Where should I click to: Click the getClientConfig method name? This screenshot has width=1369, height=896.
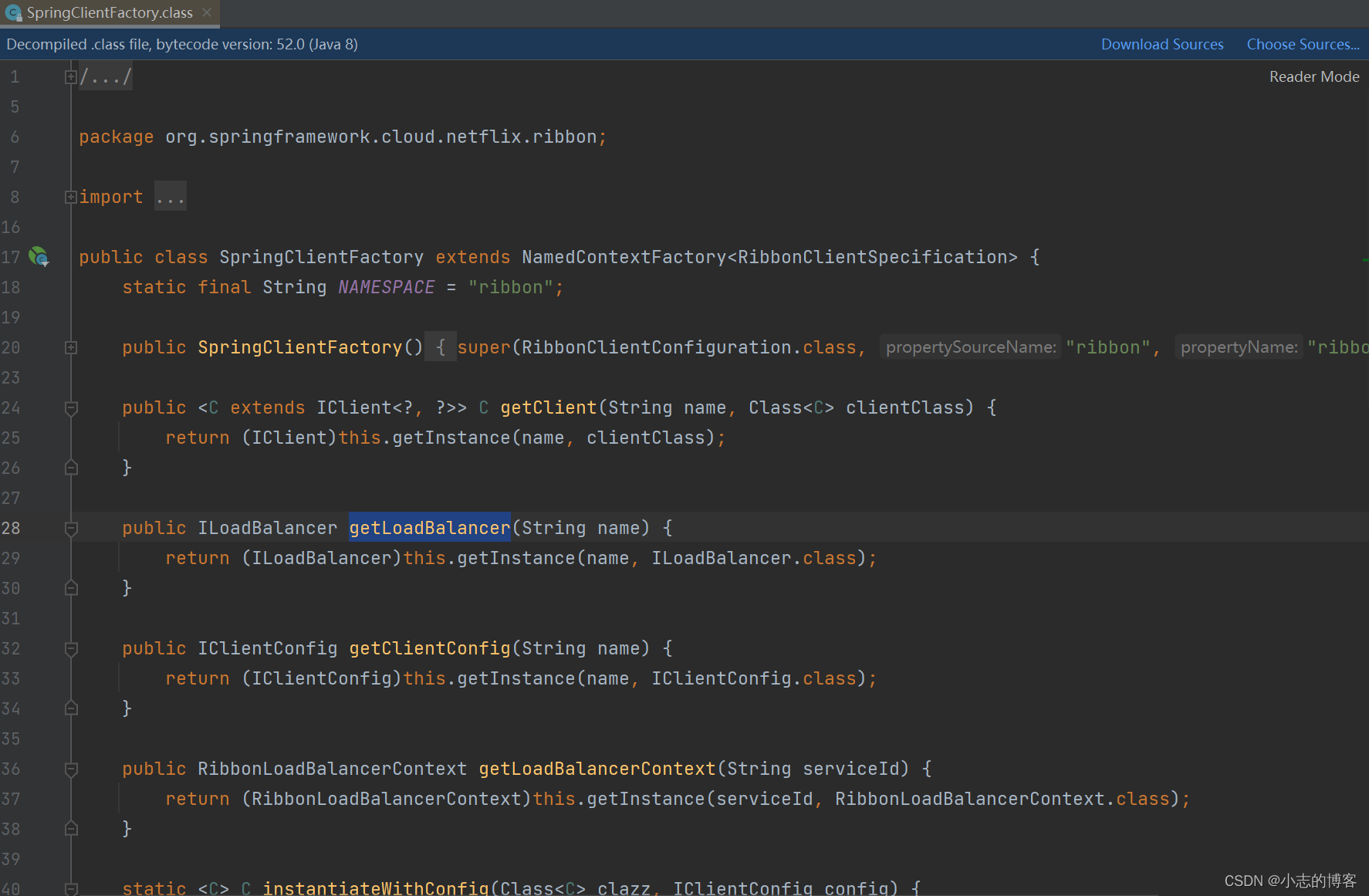coord(430,648)
